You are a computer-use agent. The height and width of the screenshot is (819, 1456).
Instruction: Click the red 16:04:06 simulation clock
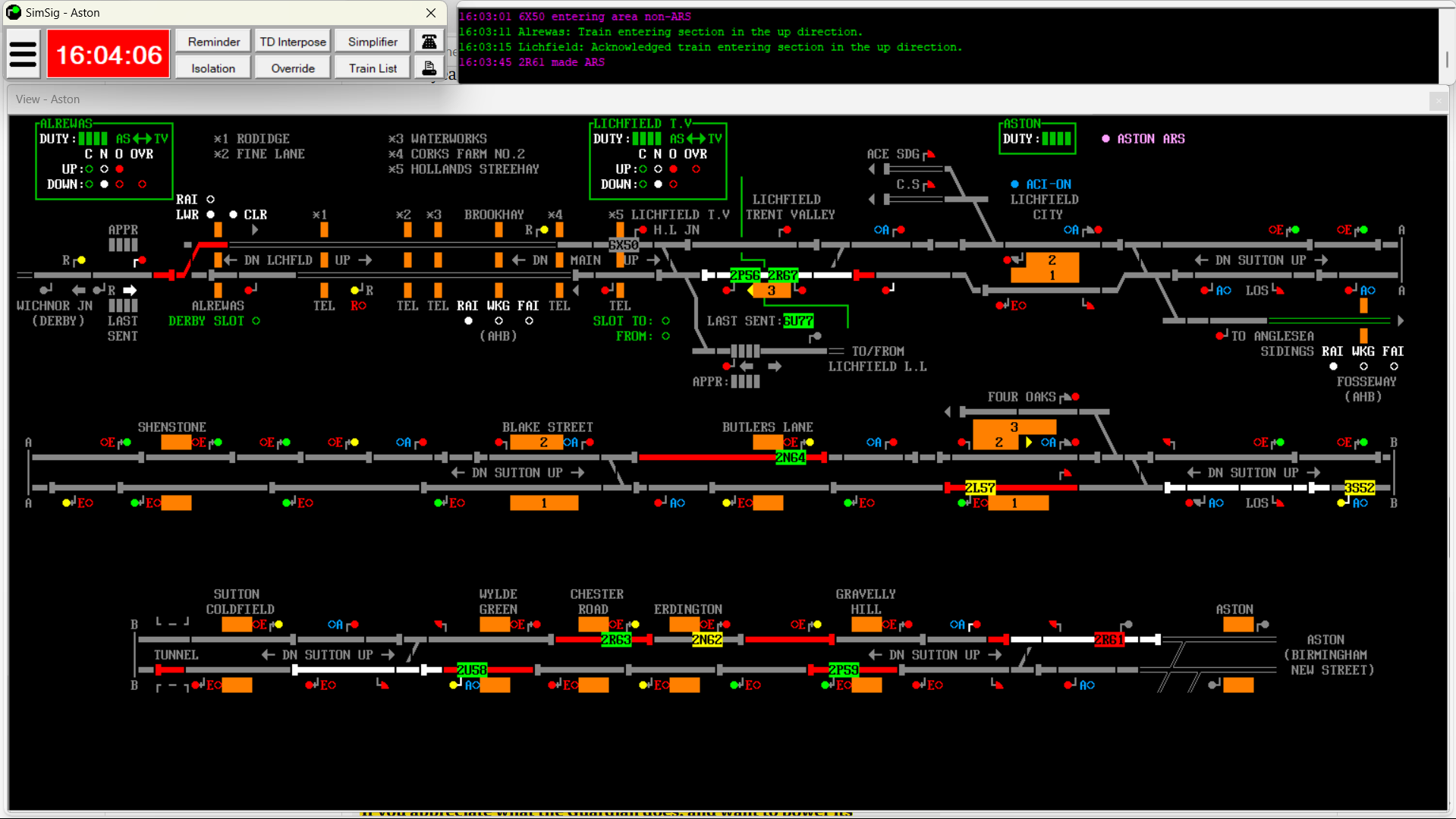click(x=108, y=55)
